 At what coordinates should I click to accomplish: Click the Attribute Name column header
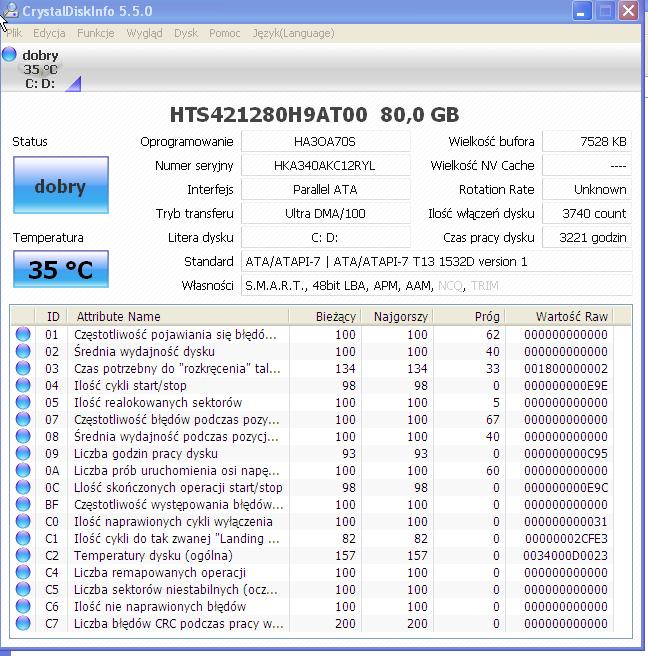coord(178,316)
